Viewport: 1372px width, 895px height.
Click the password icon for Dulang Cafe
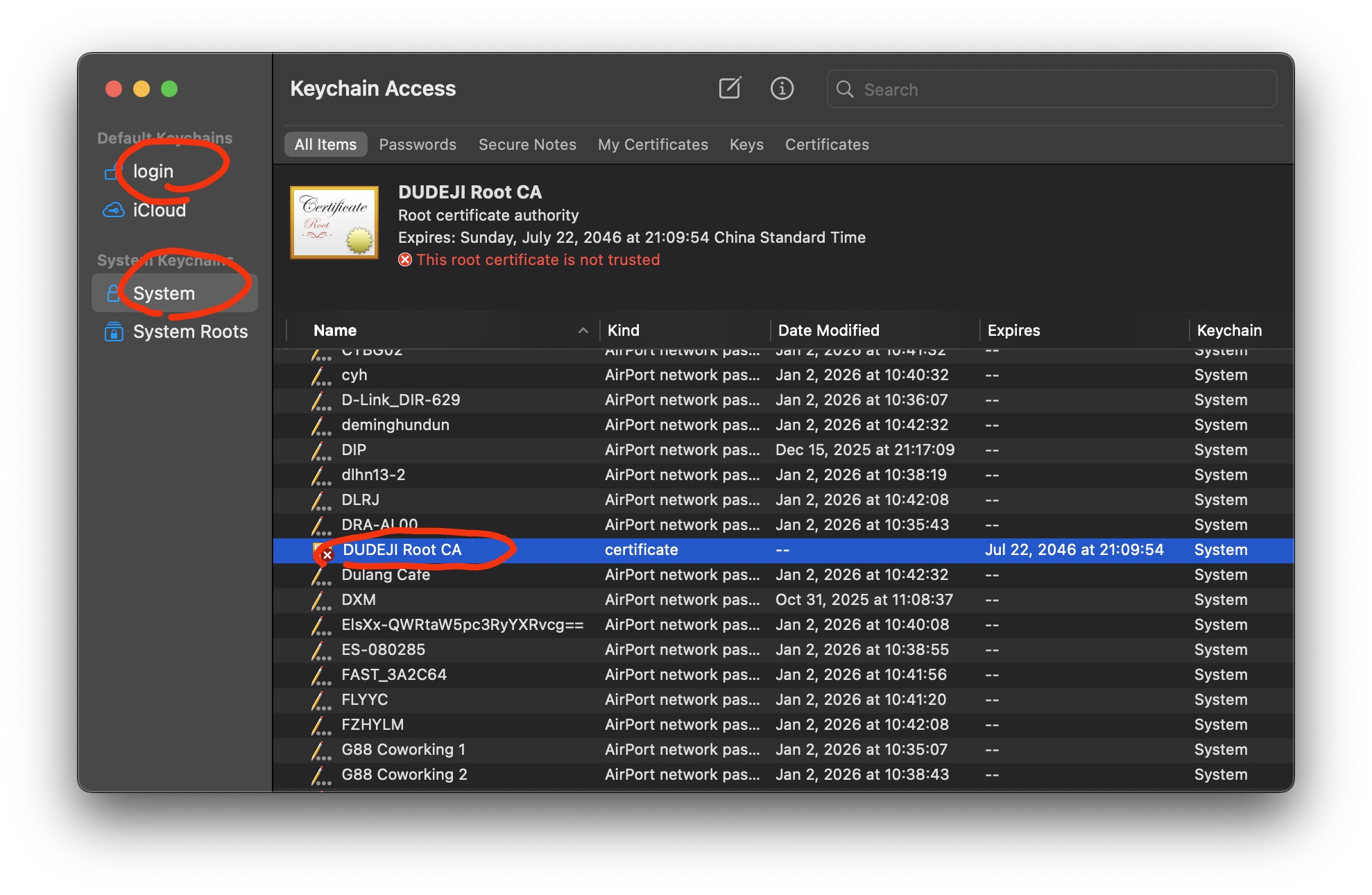[x=320, y=575]
